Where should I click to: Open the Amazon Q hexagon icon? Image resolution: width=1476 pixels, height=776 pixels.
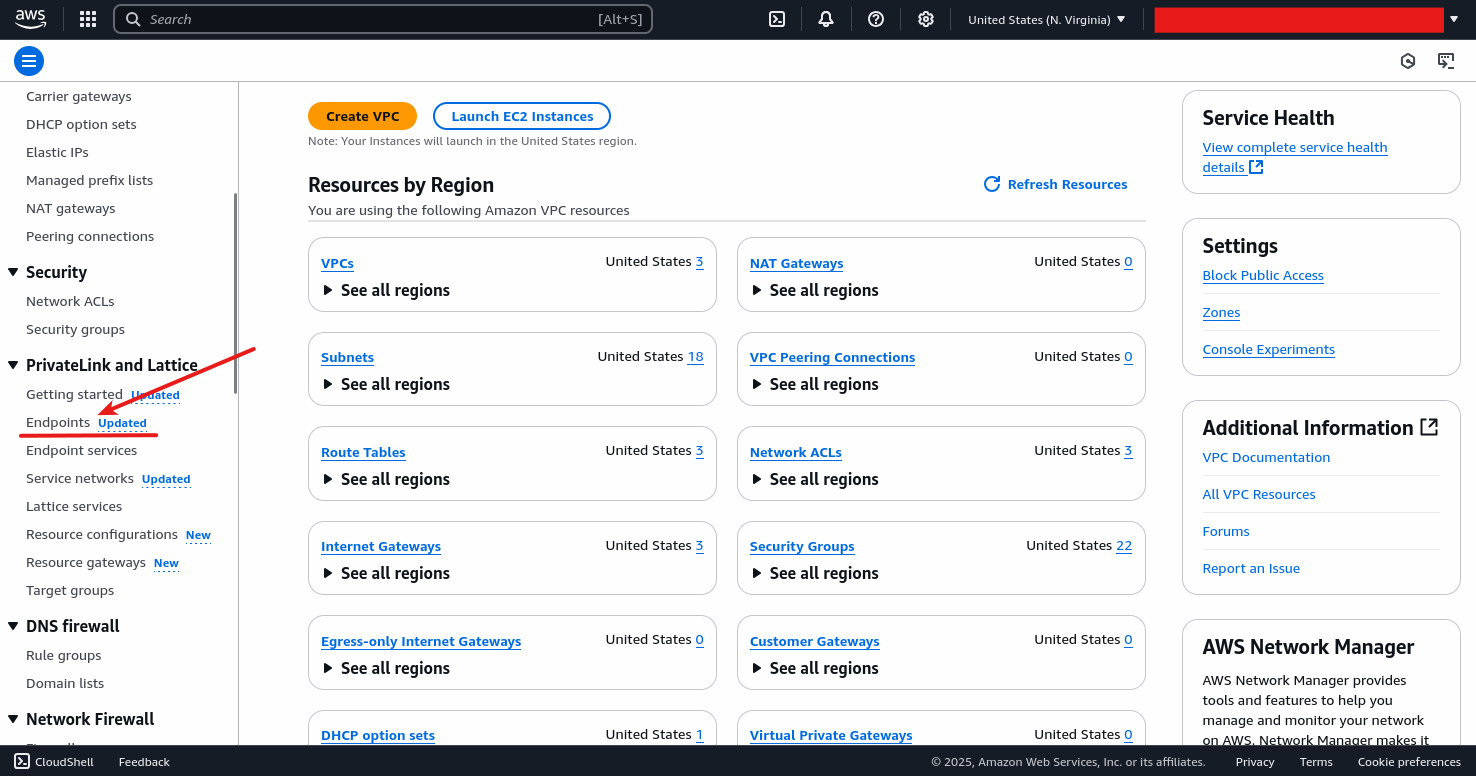click(1408, 61)
